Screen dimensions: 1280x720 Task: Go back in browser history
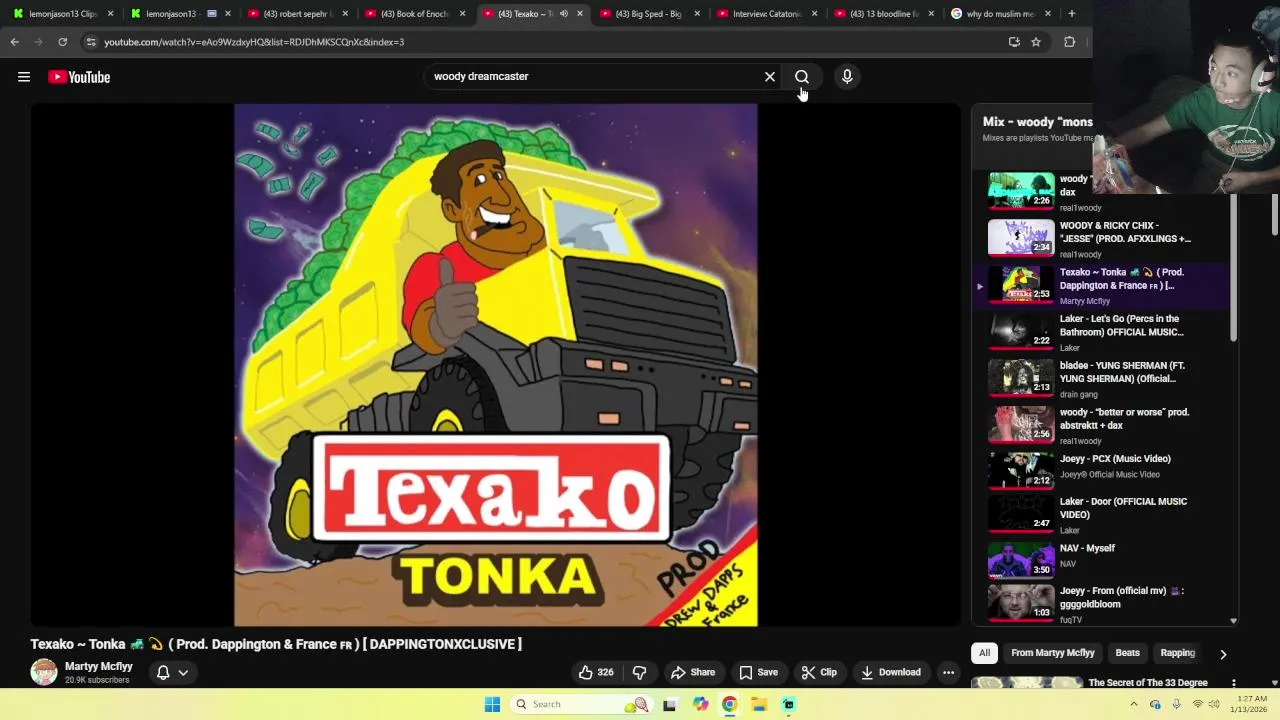coord(14,42)
